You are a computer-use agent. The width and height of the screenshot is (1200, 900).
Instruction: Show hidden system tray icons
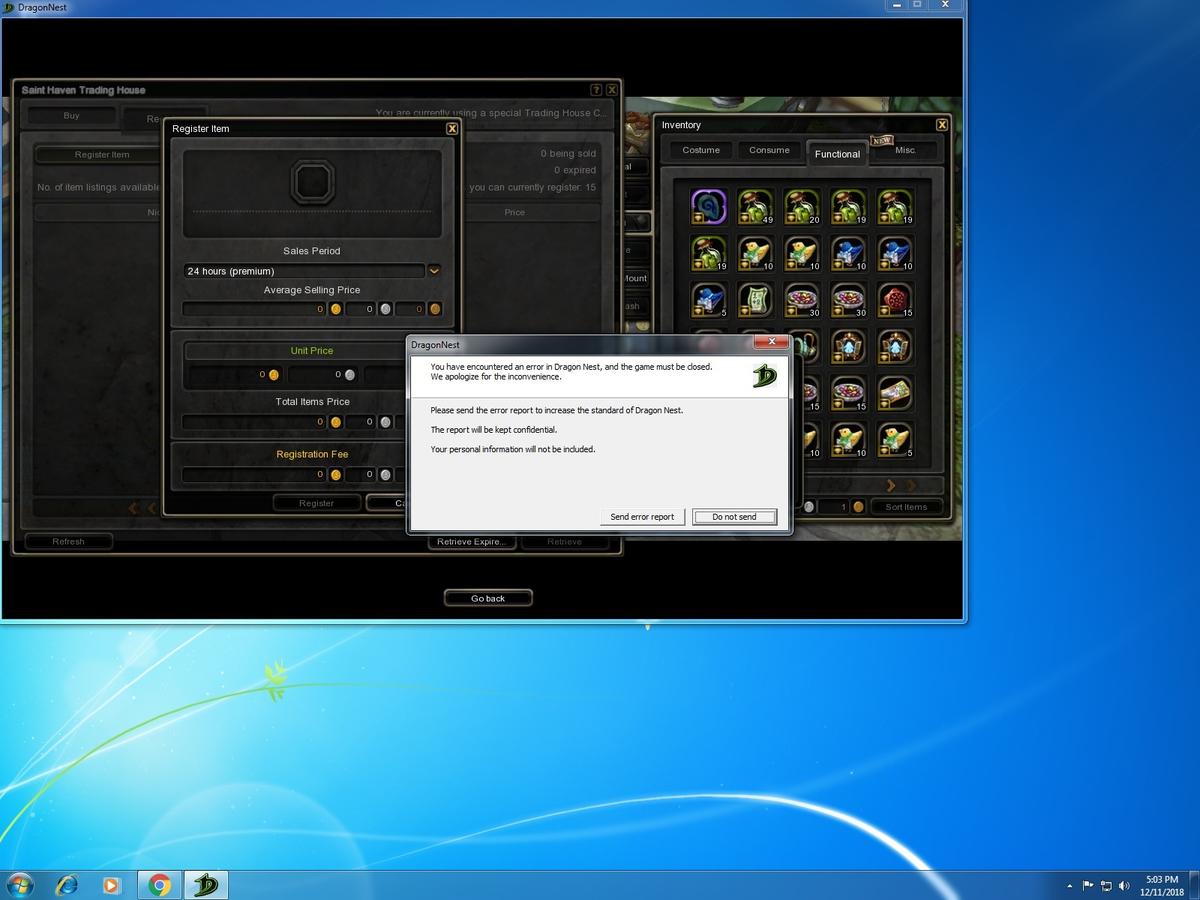(x=1070, y=886)
